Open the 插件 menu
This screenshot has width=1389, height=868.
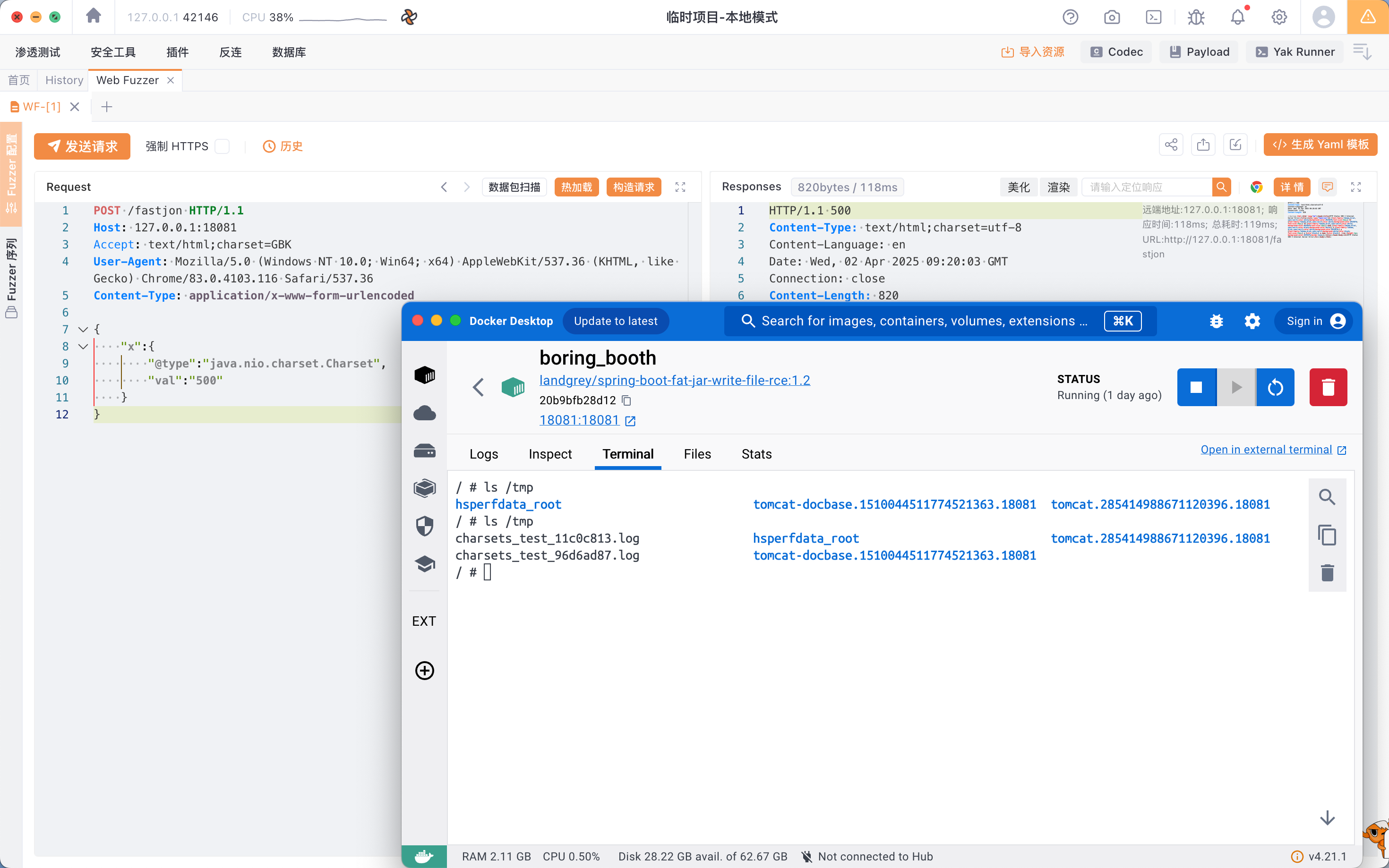click(178, 52)
